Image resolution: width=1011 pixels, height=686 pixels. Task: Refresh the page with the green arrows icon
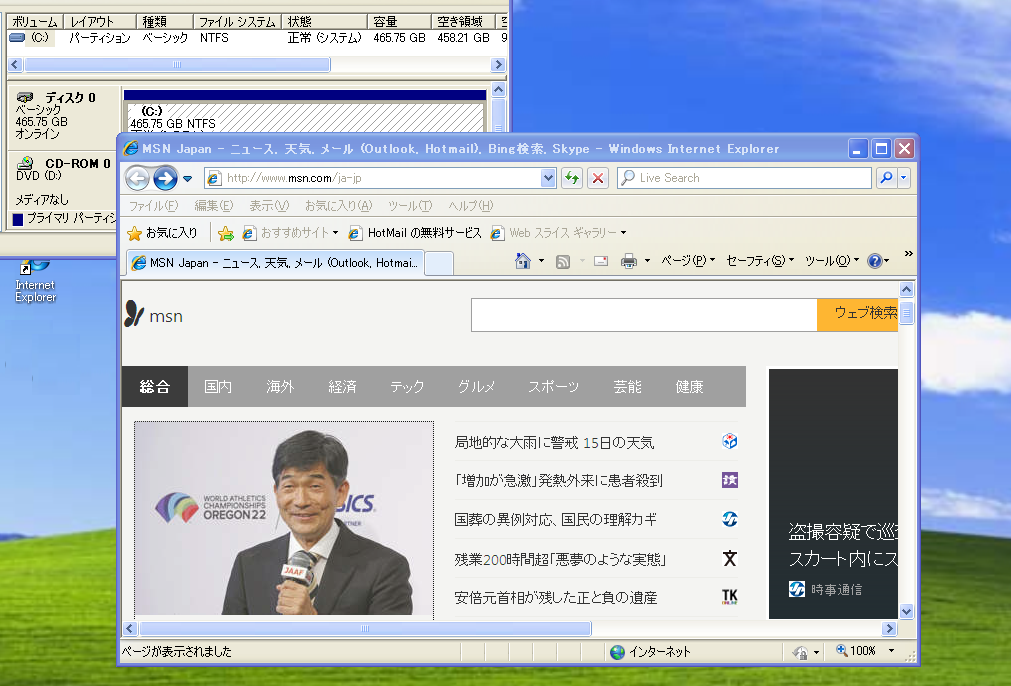click(x=572, y=178)
